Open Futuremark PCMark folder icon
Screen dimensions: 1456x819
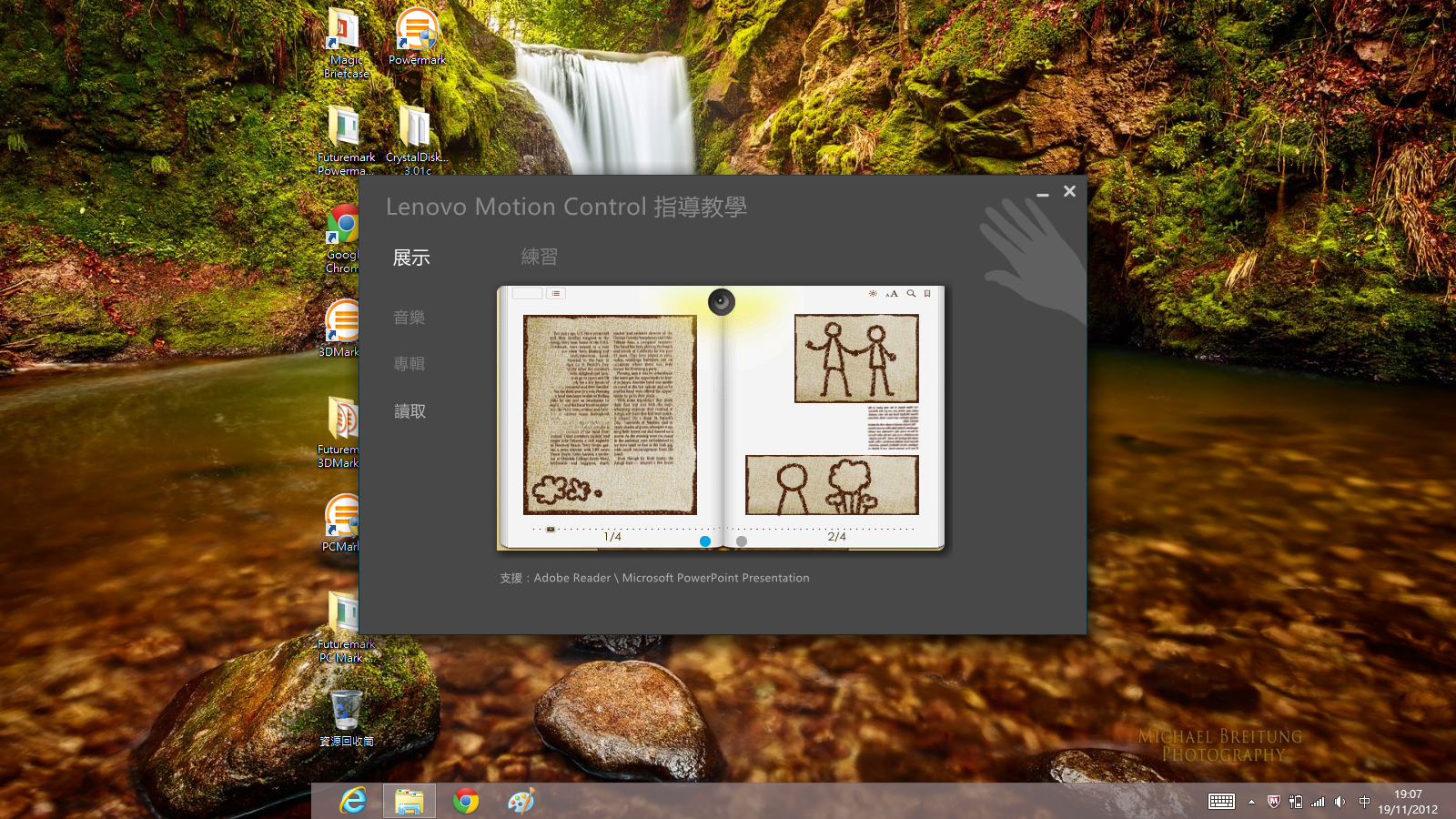click(346, 626)
